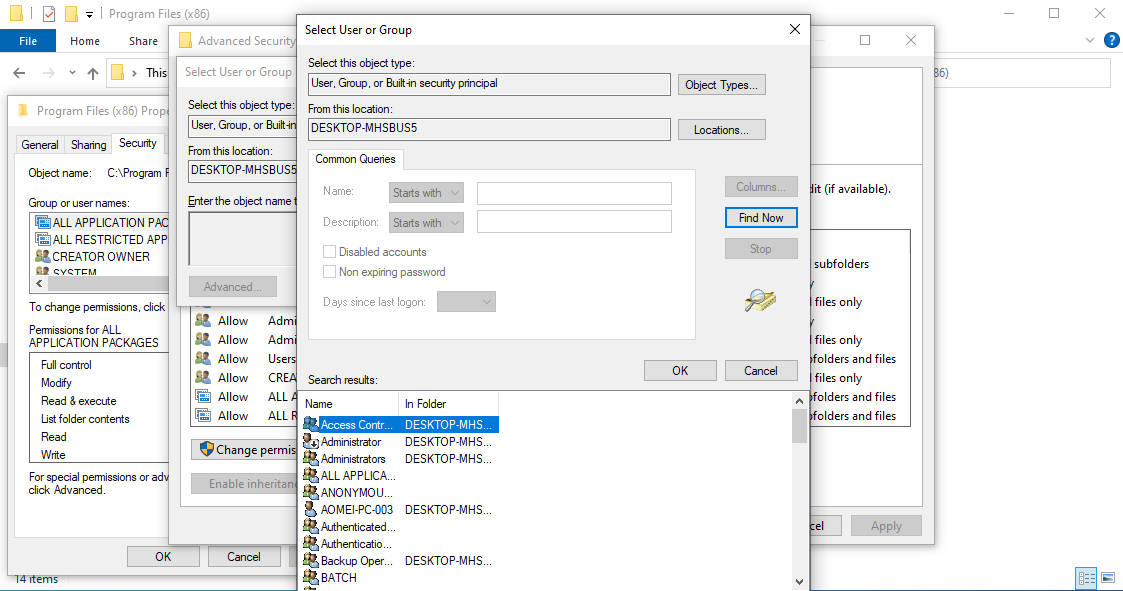The image size is (1123, 591).
Task: Click Apply in Advanced Security window
Action: [886, 526]
